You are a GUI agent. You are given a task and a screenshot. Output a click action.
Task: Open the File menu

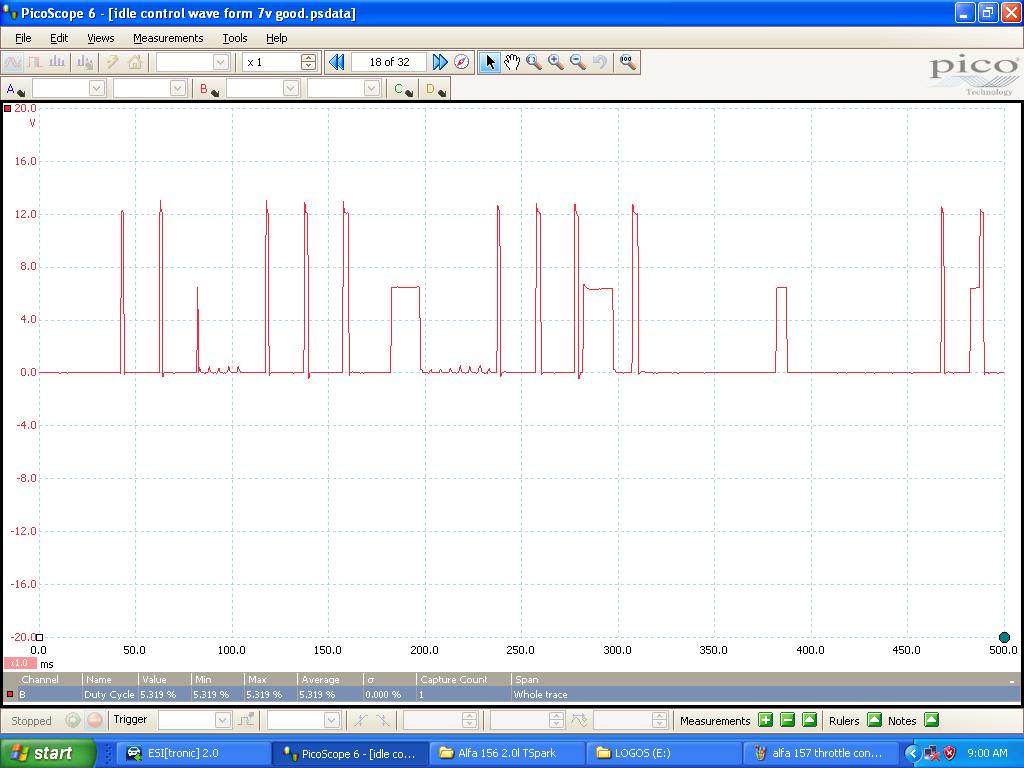point(23,38)
